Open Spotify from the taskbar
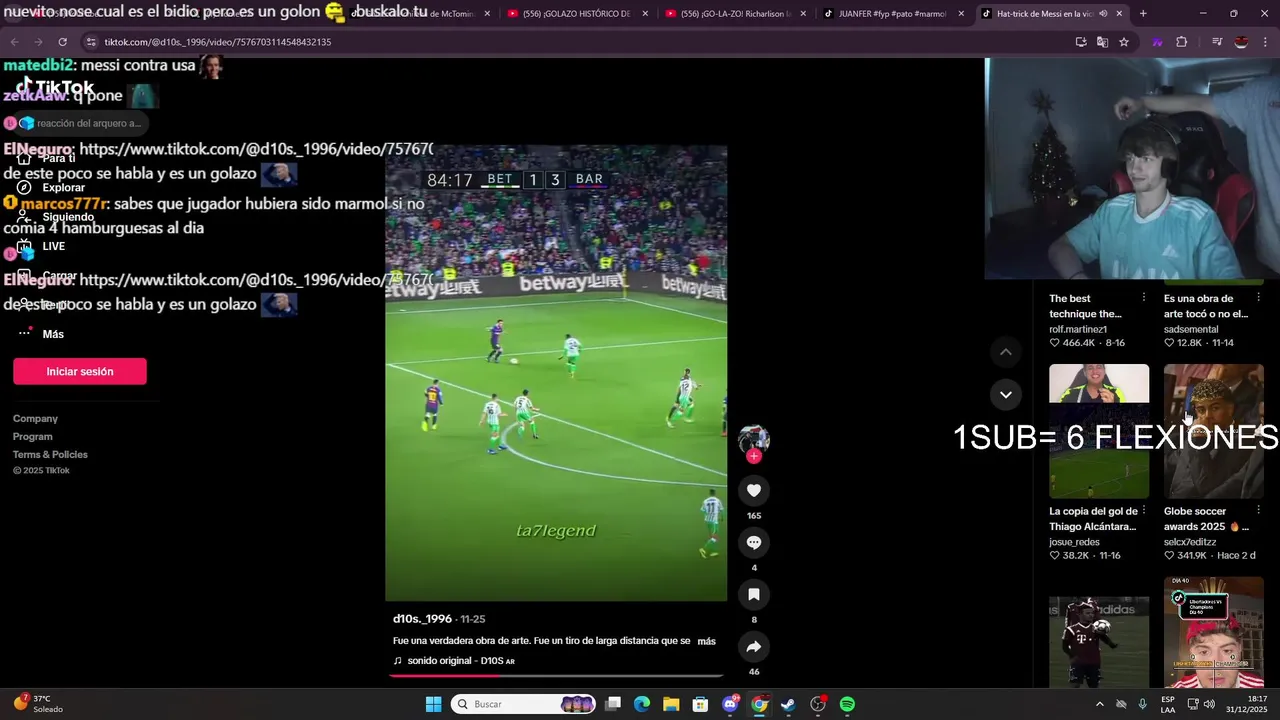The image size is (1280, 720). tap(847, 704)
